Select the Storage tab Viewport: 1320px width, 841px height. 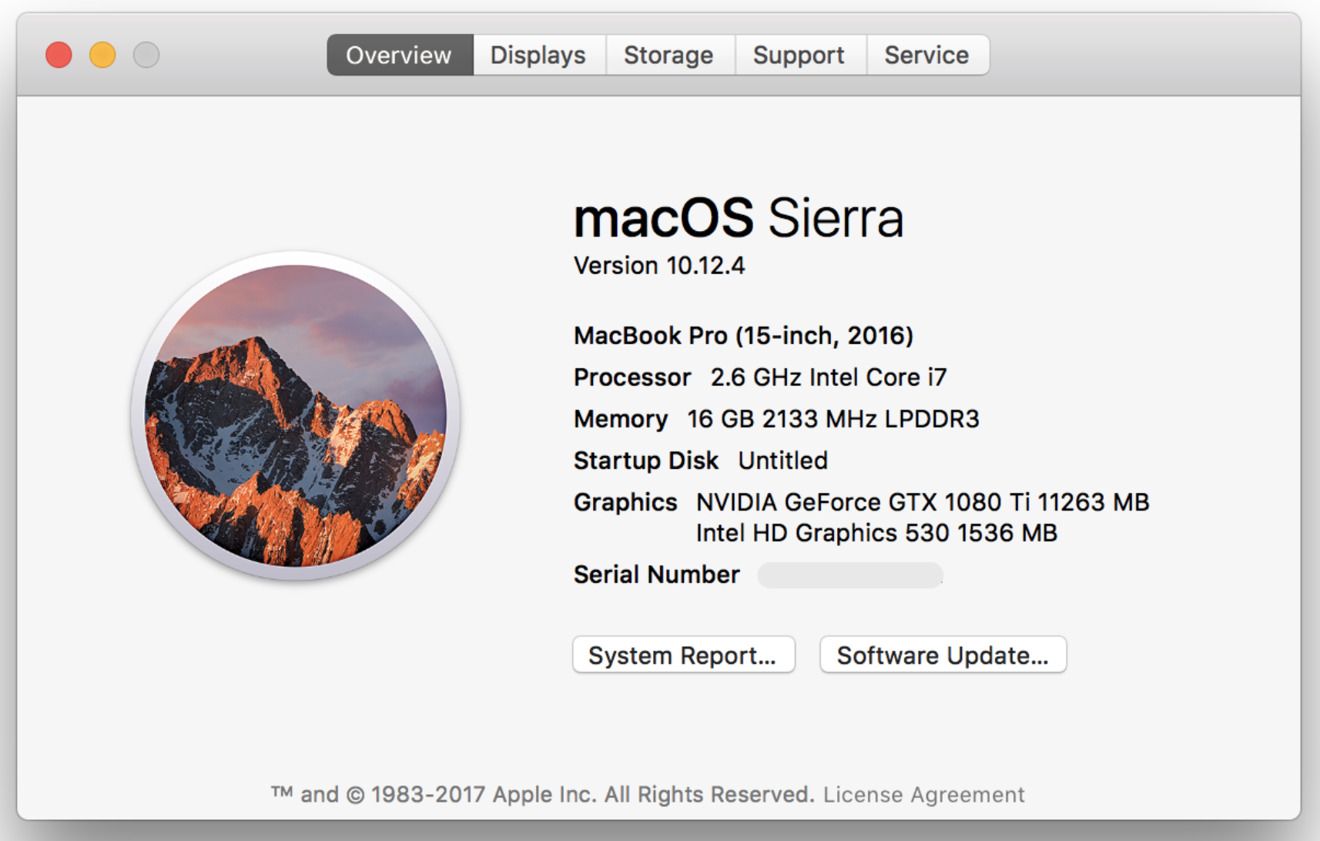pyautogui.click(x=669, y=55)
